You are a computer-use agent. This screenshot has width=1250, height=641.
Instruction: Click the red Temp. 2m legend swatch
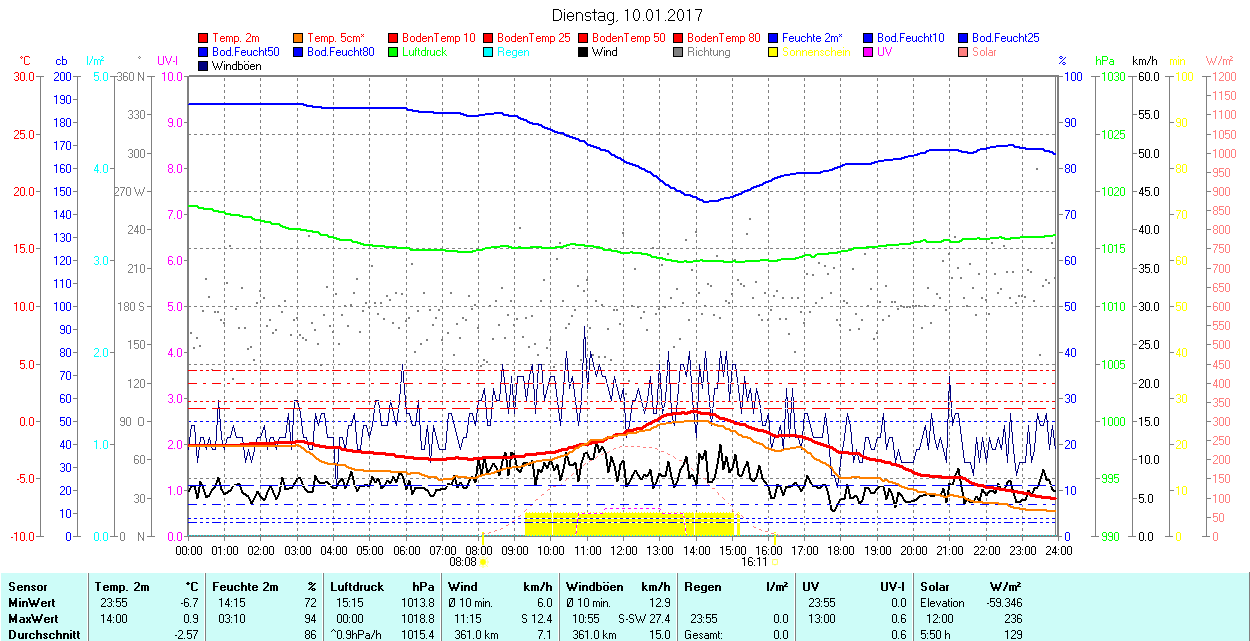[x=204, y=38]
